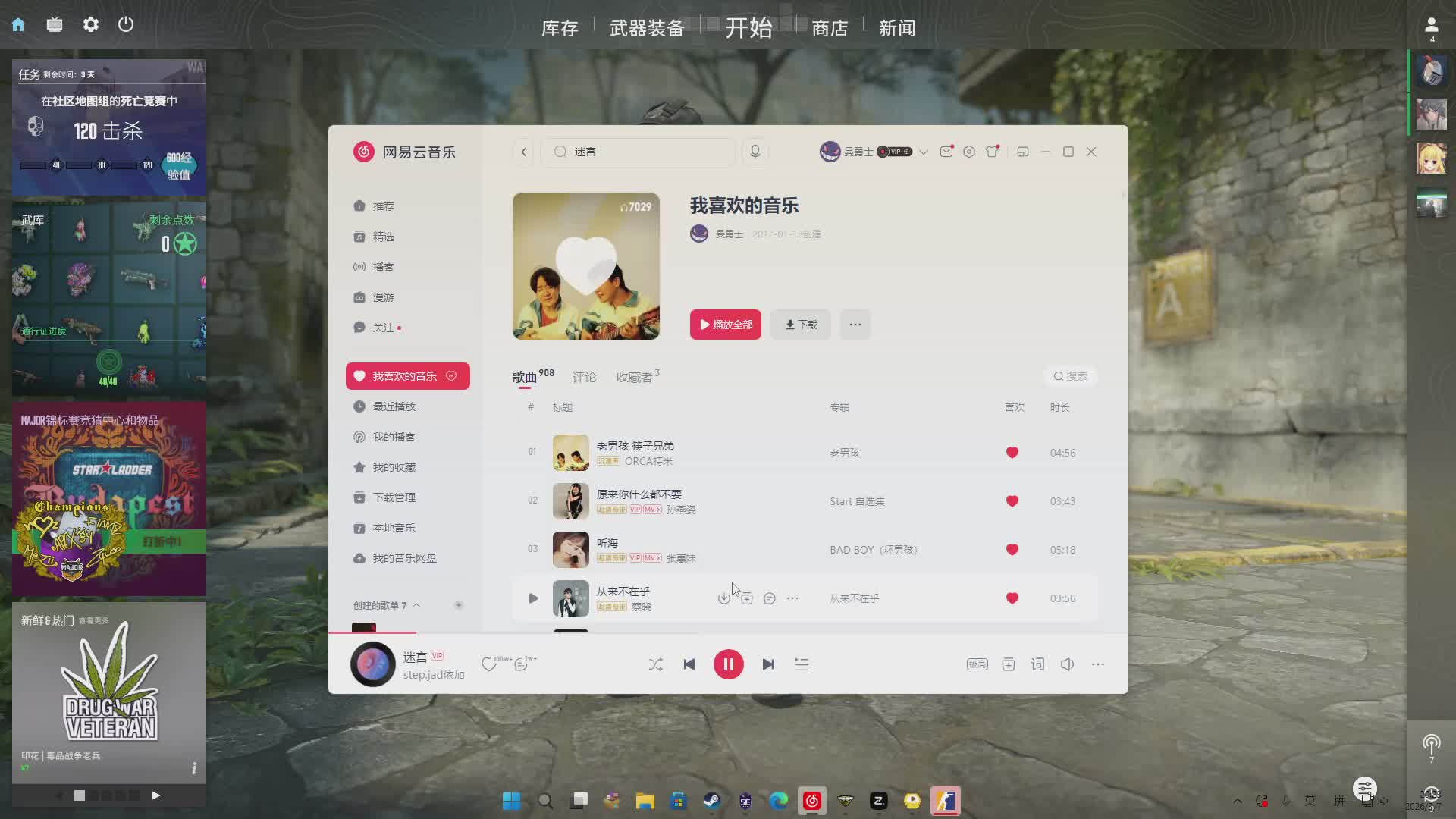The width and height of the screenshot is (1456, 819).
Task: Open the skin theme shirt icon
Action: point(992,152)
